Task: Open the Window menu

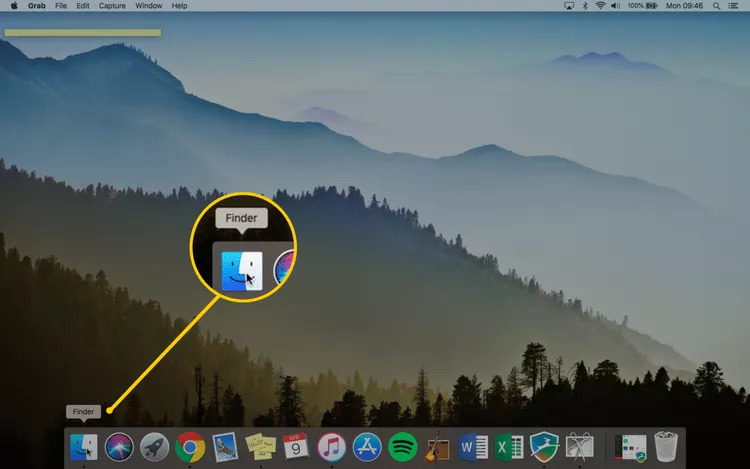Action: [148, 6]
